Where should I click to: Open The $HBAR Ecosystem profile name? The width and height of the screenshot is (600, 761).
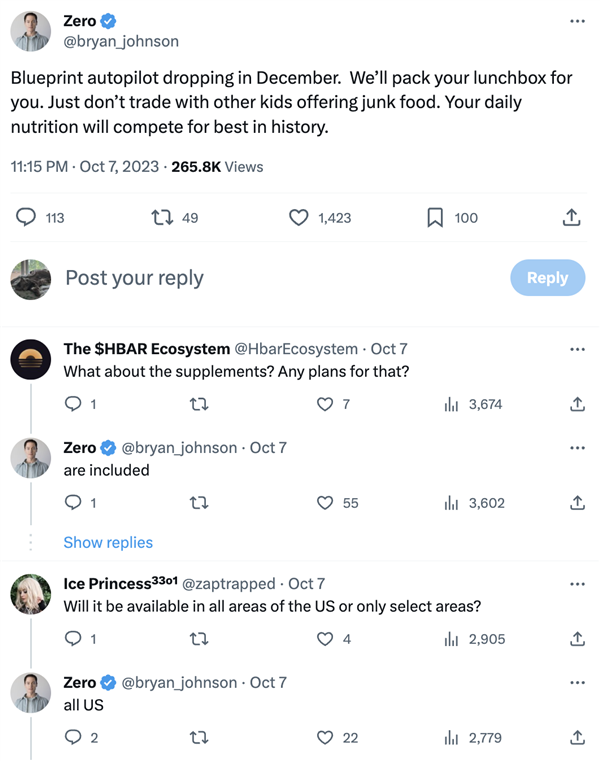pos(146,349)
